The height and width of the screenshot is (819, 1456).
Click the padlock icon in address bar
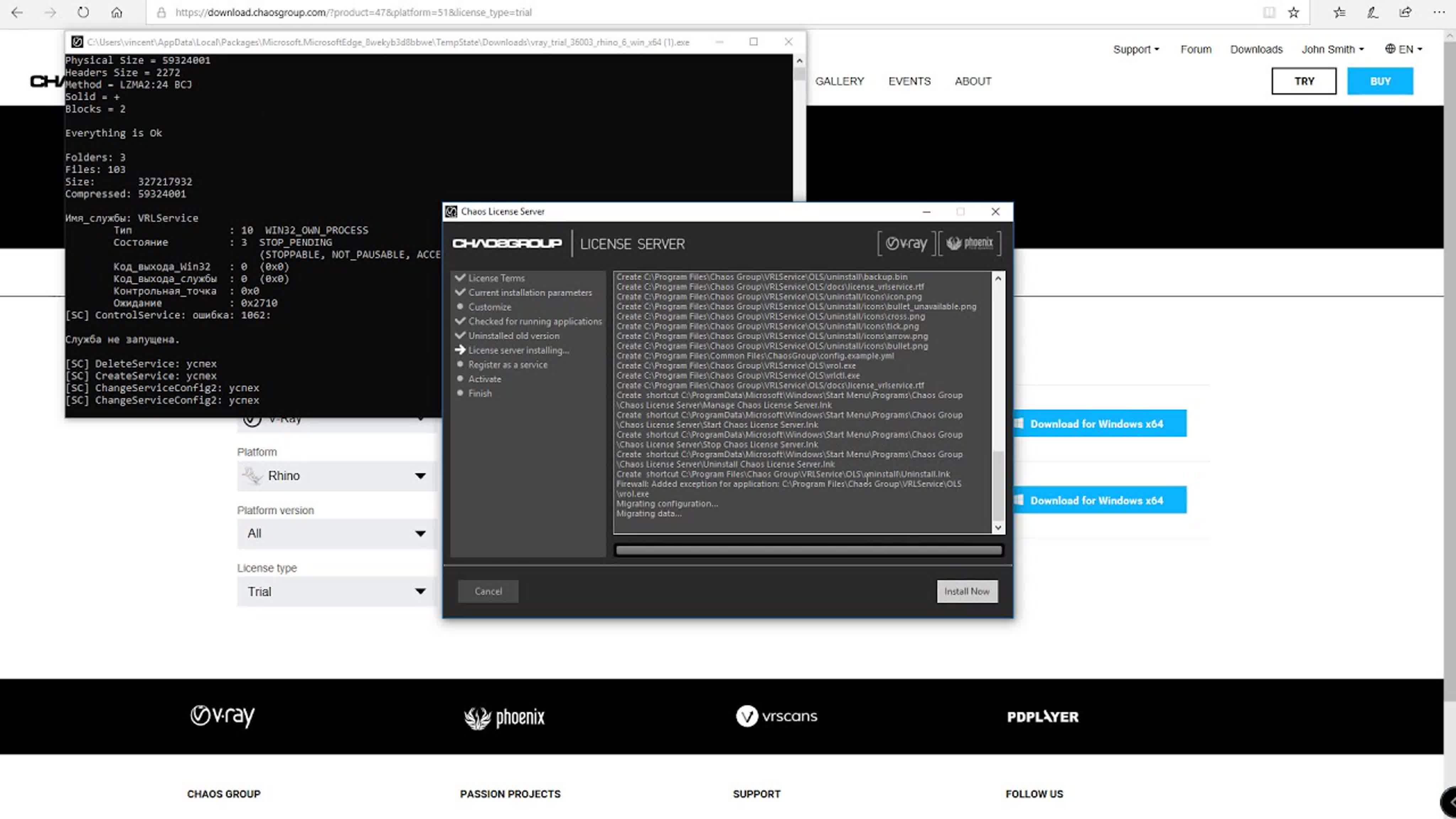point(161,12)
